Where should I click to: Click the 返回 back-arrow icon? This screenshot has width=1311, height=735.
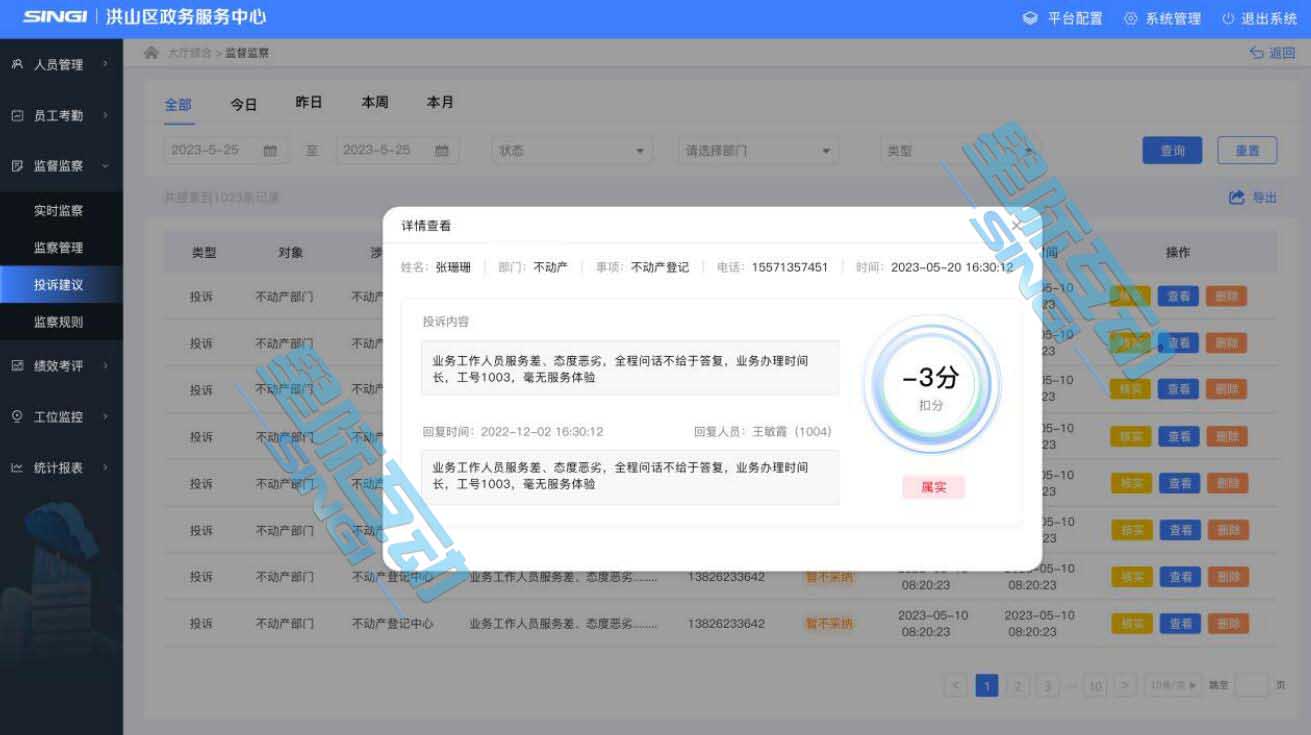tap(1257, 53)
